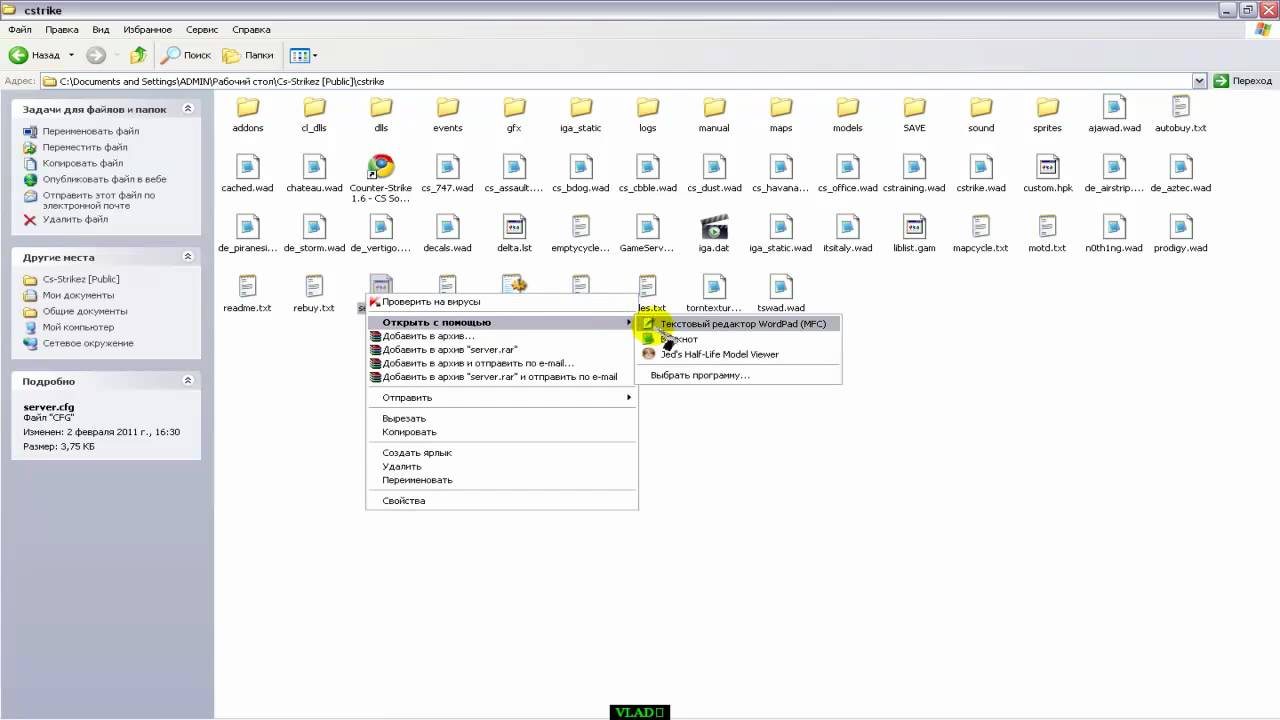Select the delta.lst file icon
This screenshot has height=720, width=1280.
click(x=514, y=227)
